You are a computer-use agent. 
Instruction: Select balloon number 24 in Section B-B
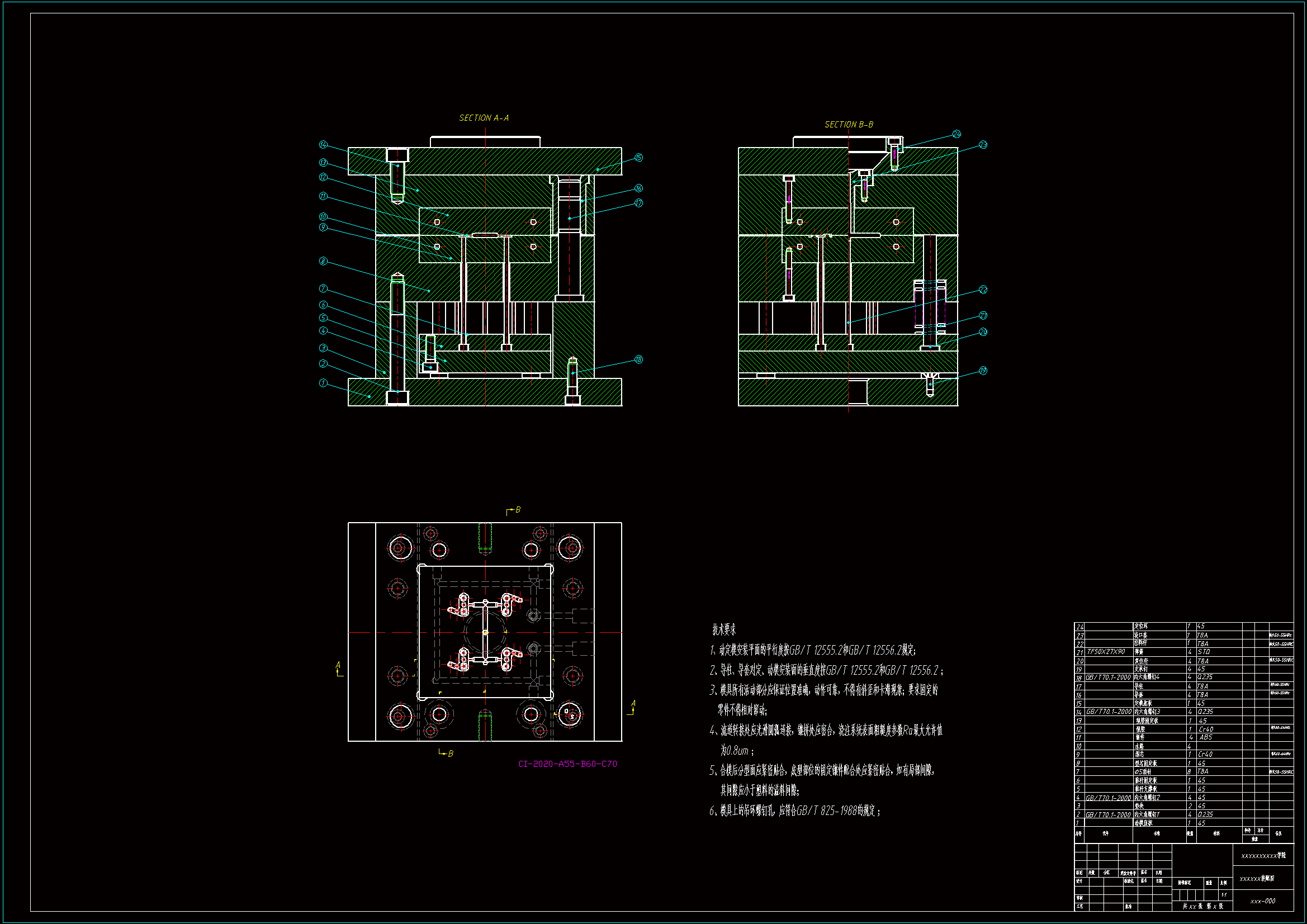(x=956, y=134)
